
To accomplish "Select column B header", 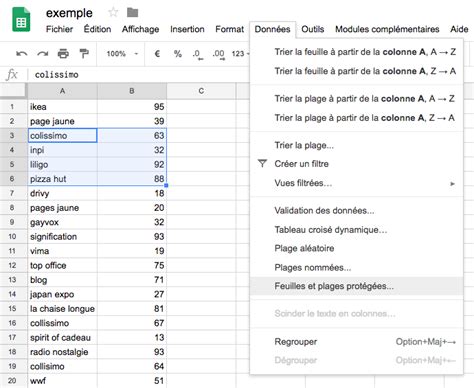I will point(132,91).
